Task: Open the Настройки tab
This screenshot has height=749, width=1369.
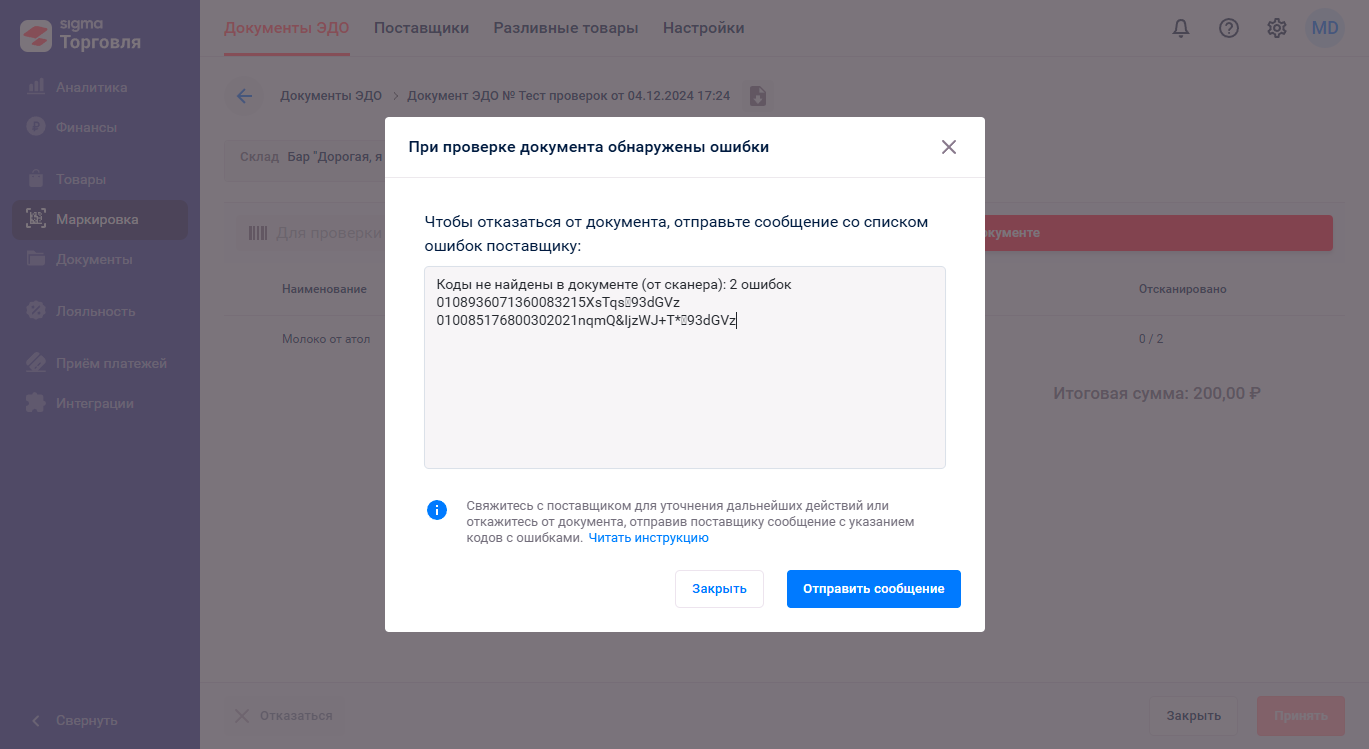Action: (x=703, y=28)
